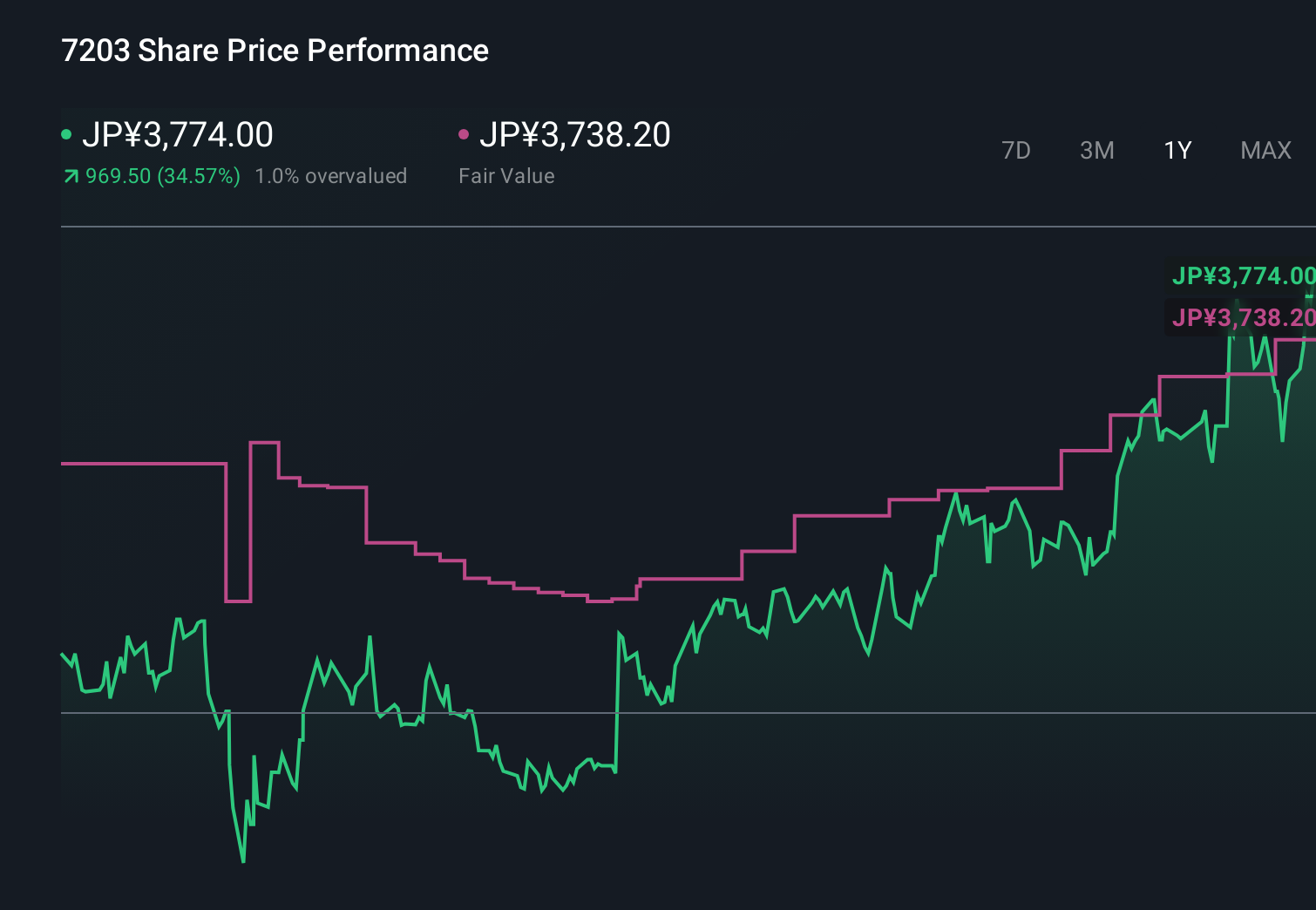Click the 7203 Share Price Performance title

coord(274,51)
